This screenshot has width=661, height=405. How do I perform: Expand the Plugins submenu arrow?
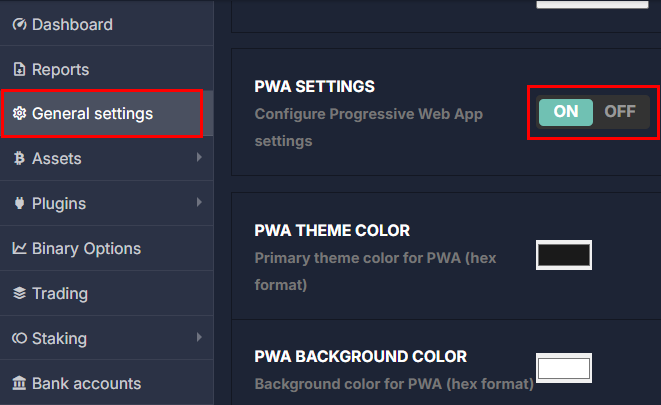pyautogui.click(x=199, y=203)
